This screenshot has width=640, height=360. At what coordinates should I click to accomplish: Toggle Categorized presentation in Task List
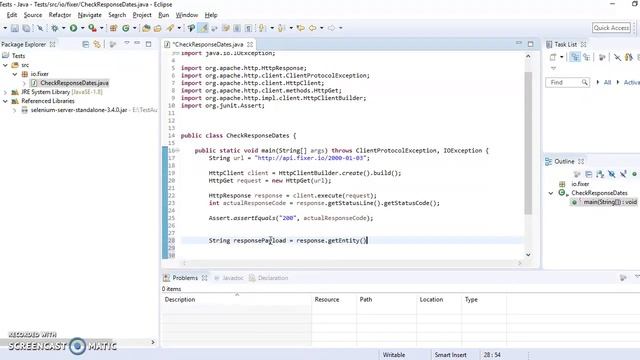point(575,57)
